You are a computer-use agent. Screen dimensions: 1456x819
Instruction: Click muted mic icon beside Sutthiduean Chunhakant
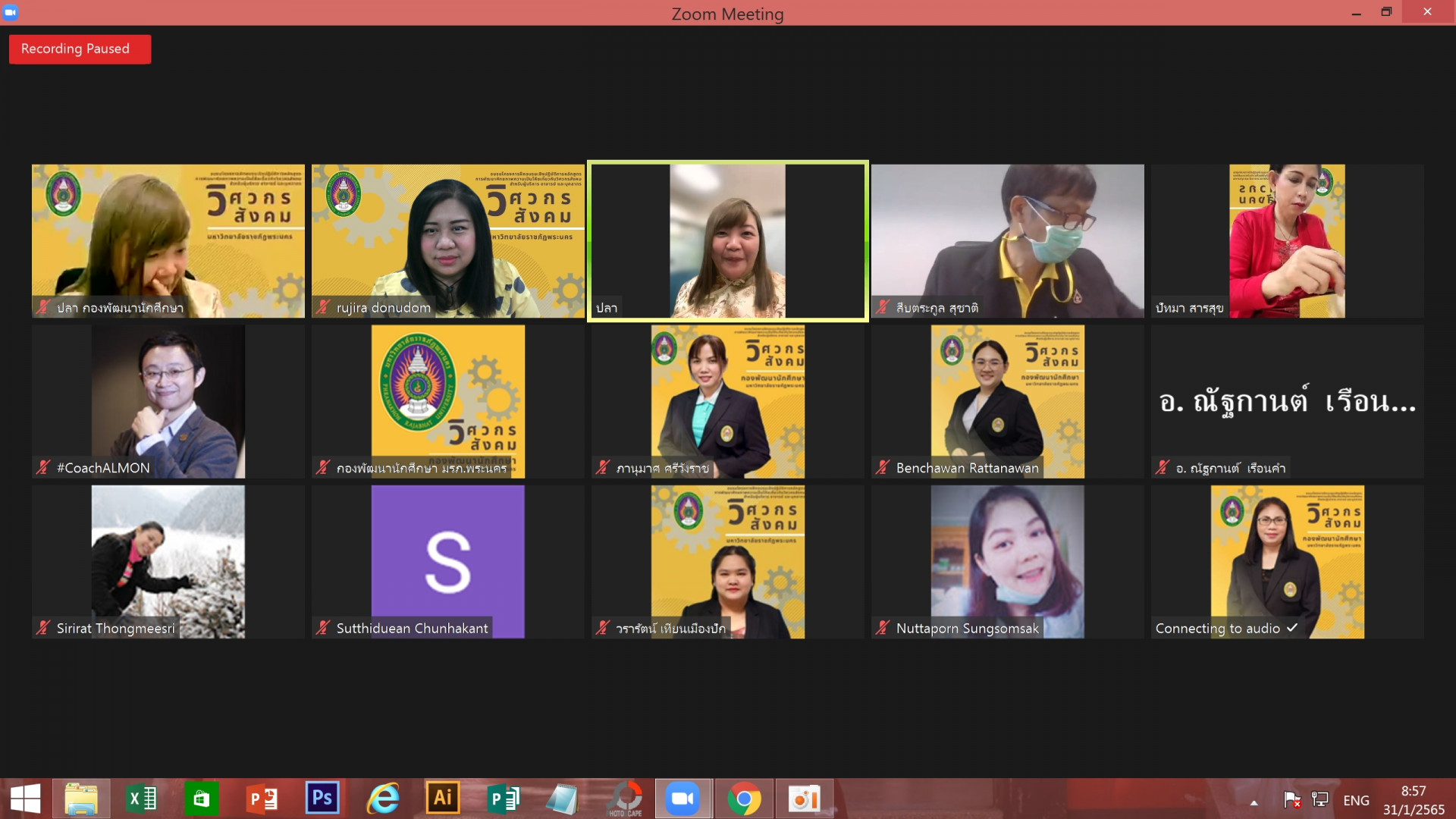324,628
